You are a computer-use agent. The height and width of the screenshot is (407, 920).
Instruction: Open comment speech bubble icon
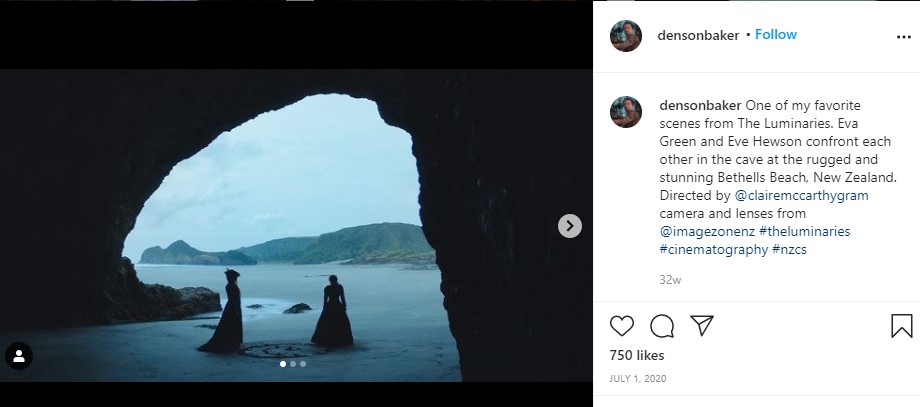pos(662,326)
